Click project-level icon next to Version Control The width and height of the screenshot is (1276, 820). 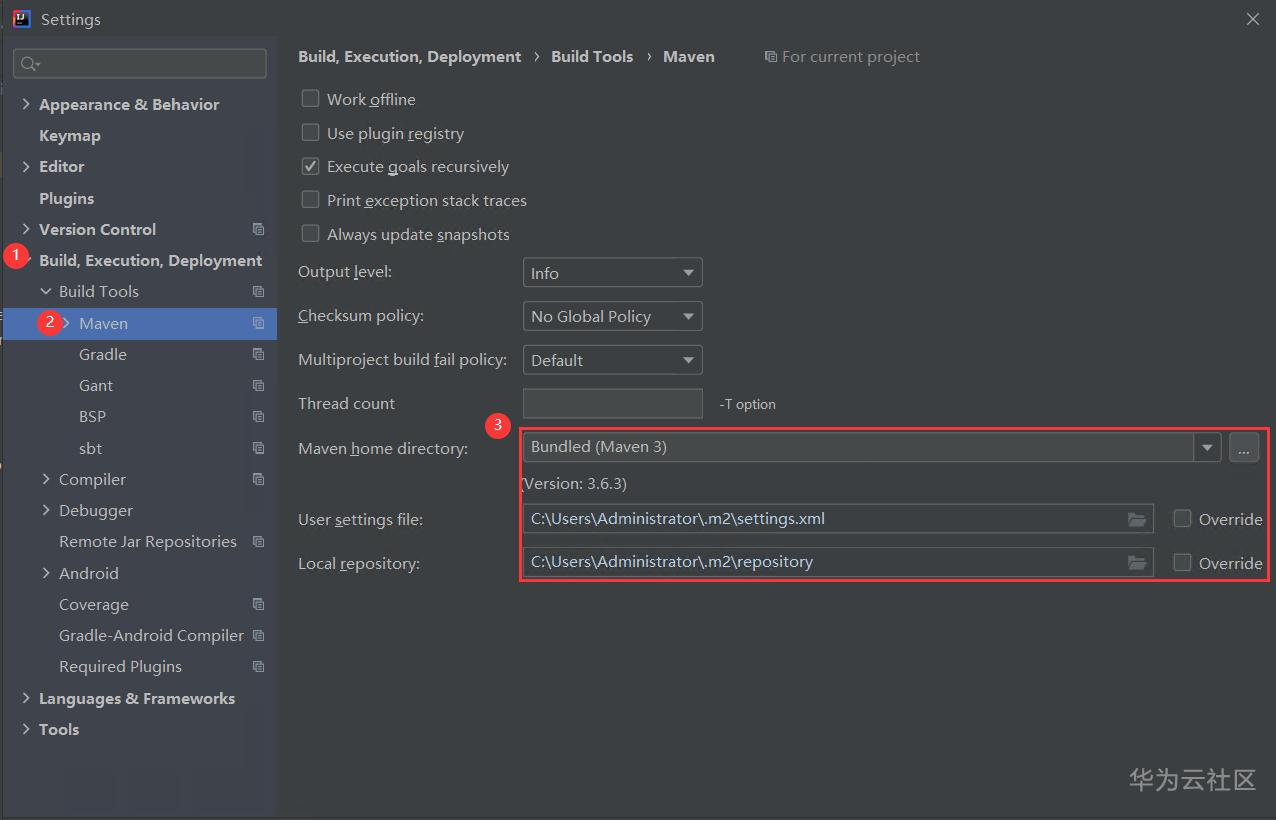258,229
